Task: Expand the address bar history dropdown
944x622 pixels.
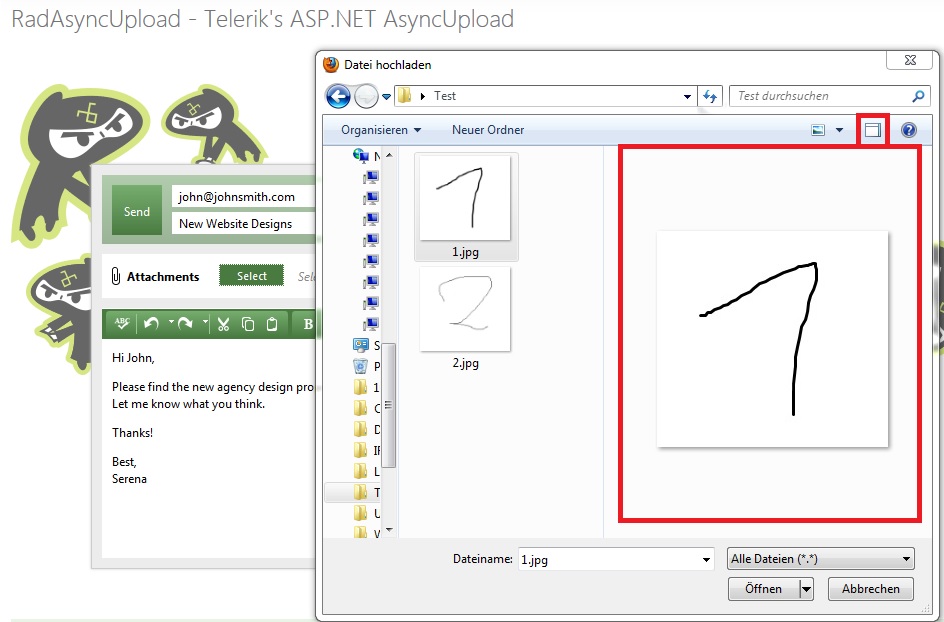Action: pyautogui.click(x=687, y=97)
